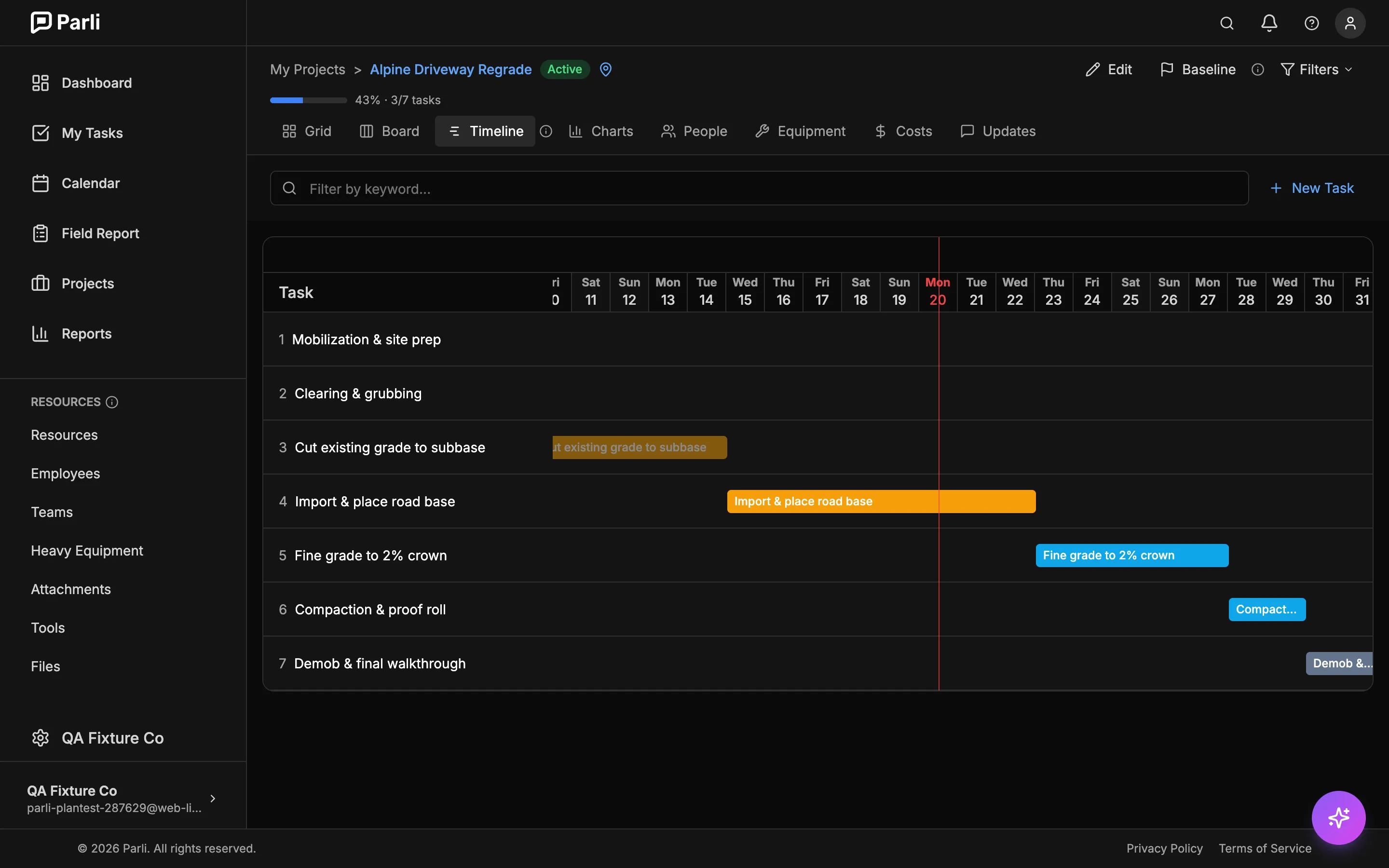Click the info icon next to Baseline
The width and height of the screenshot is (1389, 868).
pyautogui.click(x=1257, y=69)
